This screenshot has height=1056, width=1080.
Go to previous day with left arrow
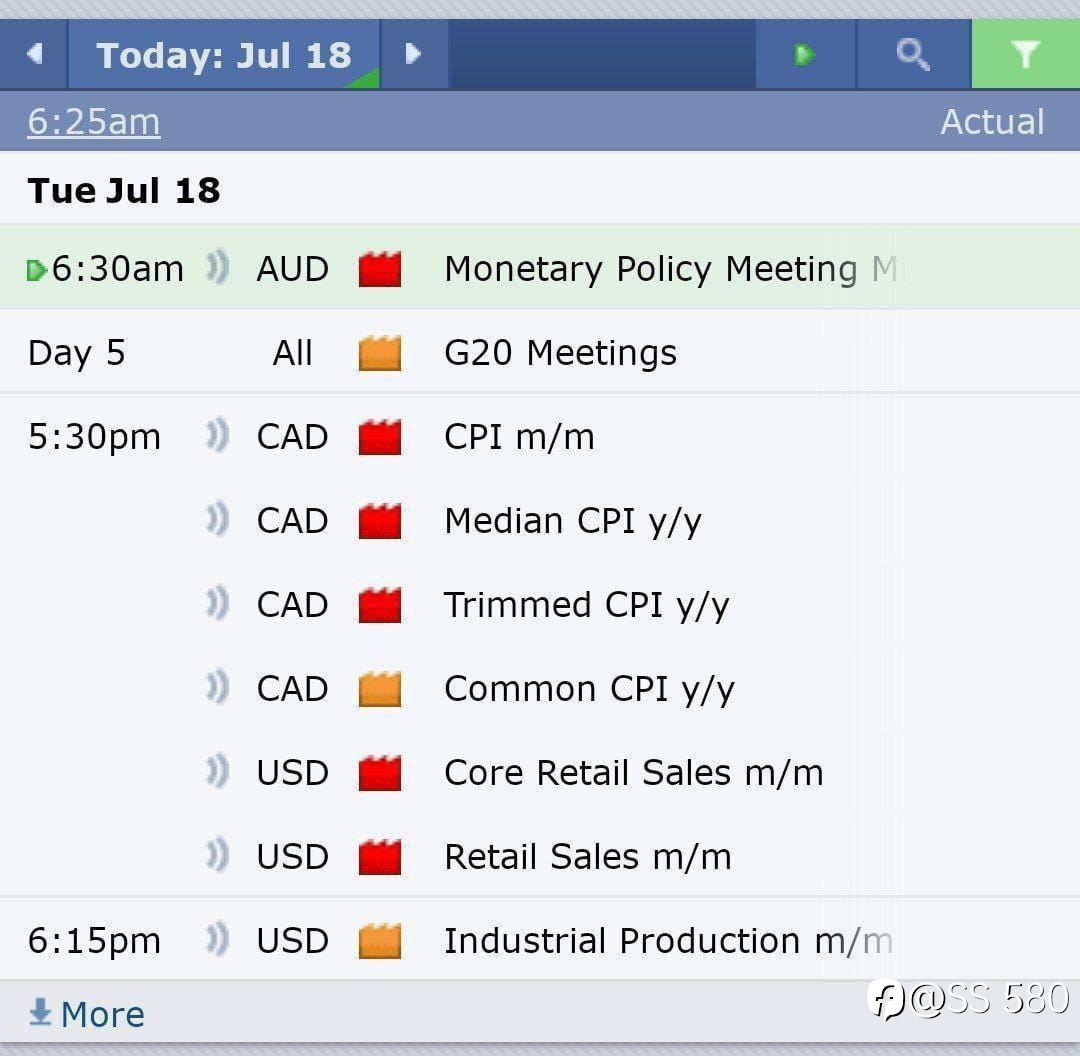coord(34,54)
